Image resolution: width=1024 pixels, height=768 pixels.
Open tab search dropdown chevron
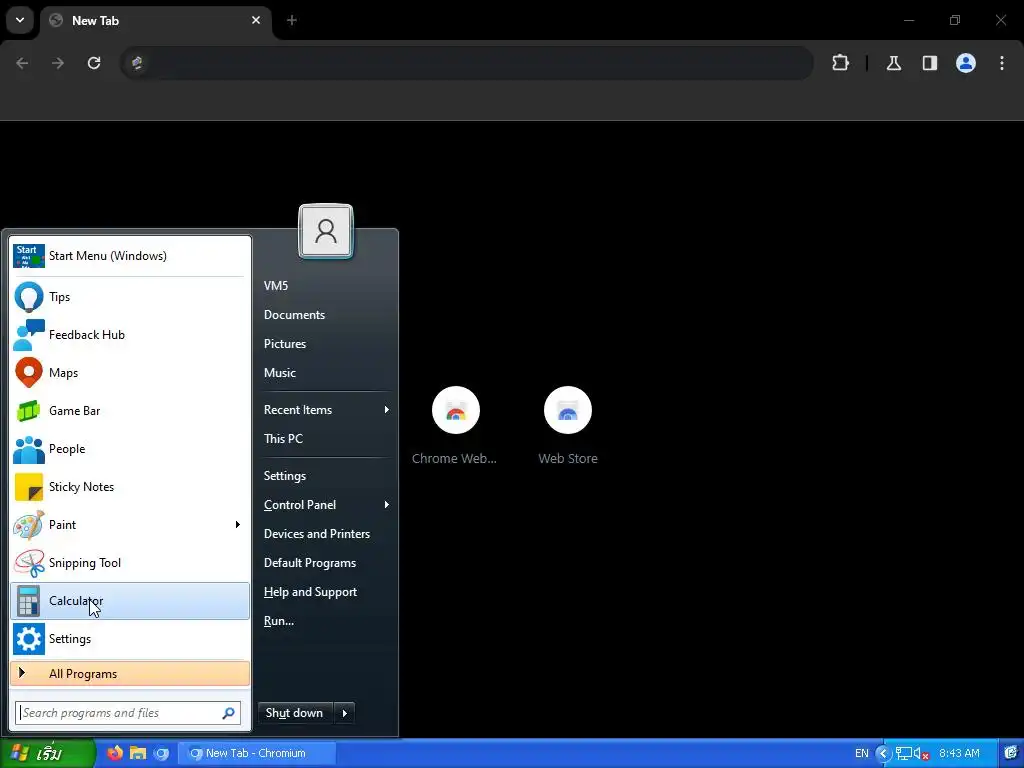[20, 20]
